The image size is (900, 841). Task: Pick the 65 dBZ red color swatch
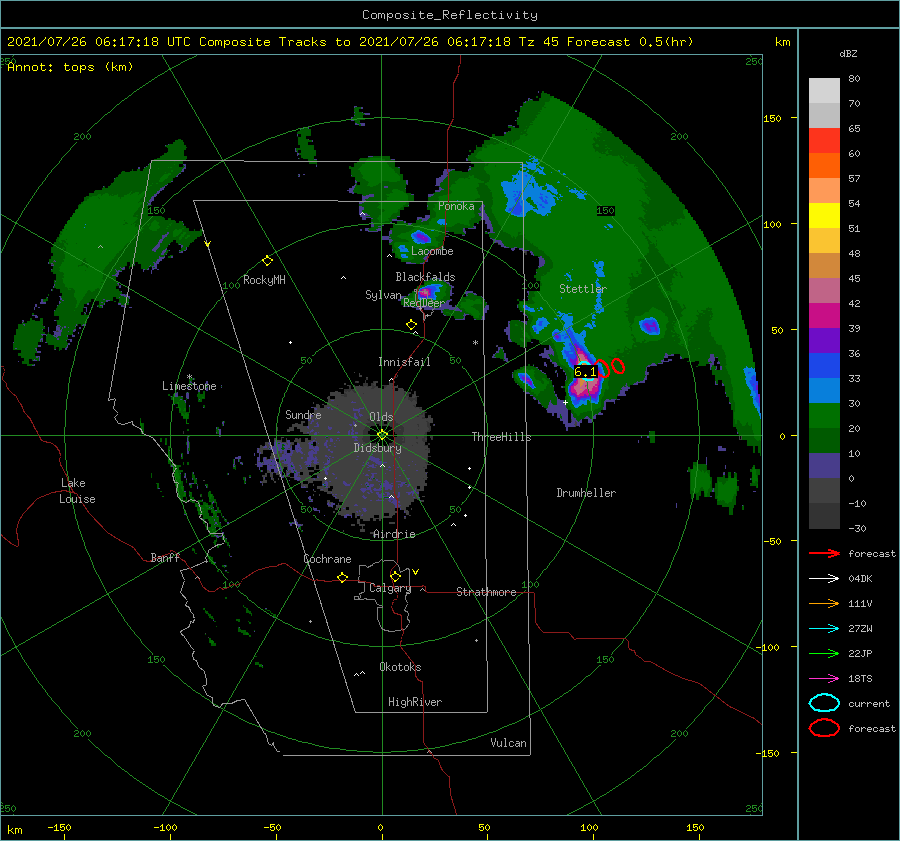point(824,140)
